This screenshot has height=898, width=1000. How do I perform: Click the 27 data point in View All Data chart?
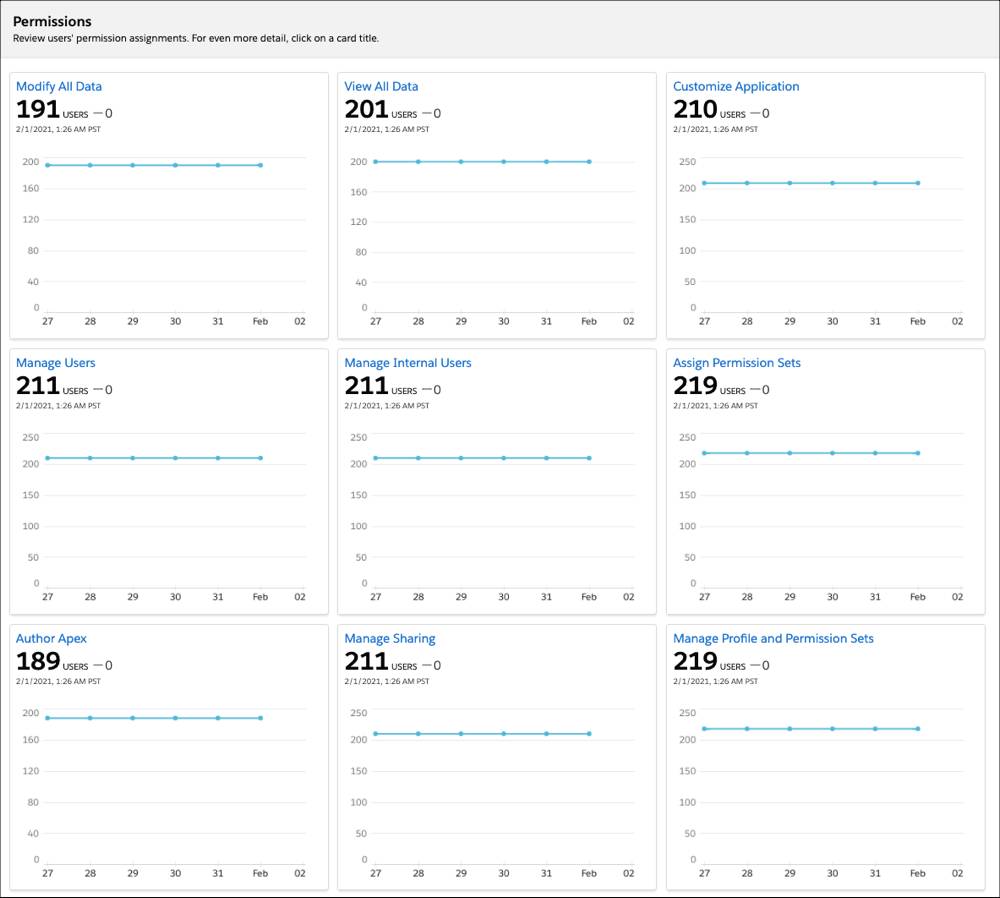pyautogui.click(x=376, y=162)
